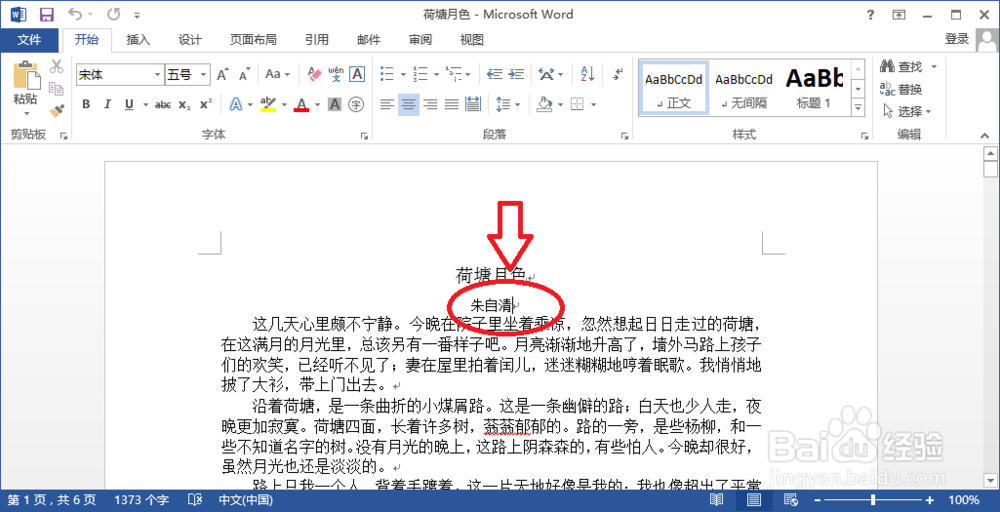Screen dimensions: 1000x512
Task: Increase font size with grow font icon
Action: (x=222, y=75)
